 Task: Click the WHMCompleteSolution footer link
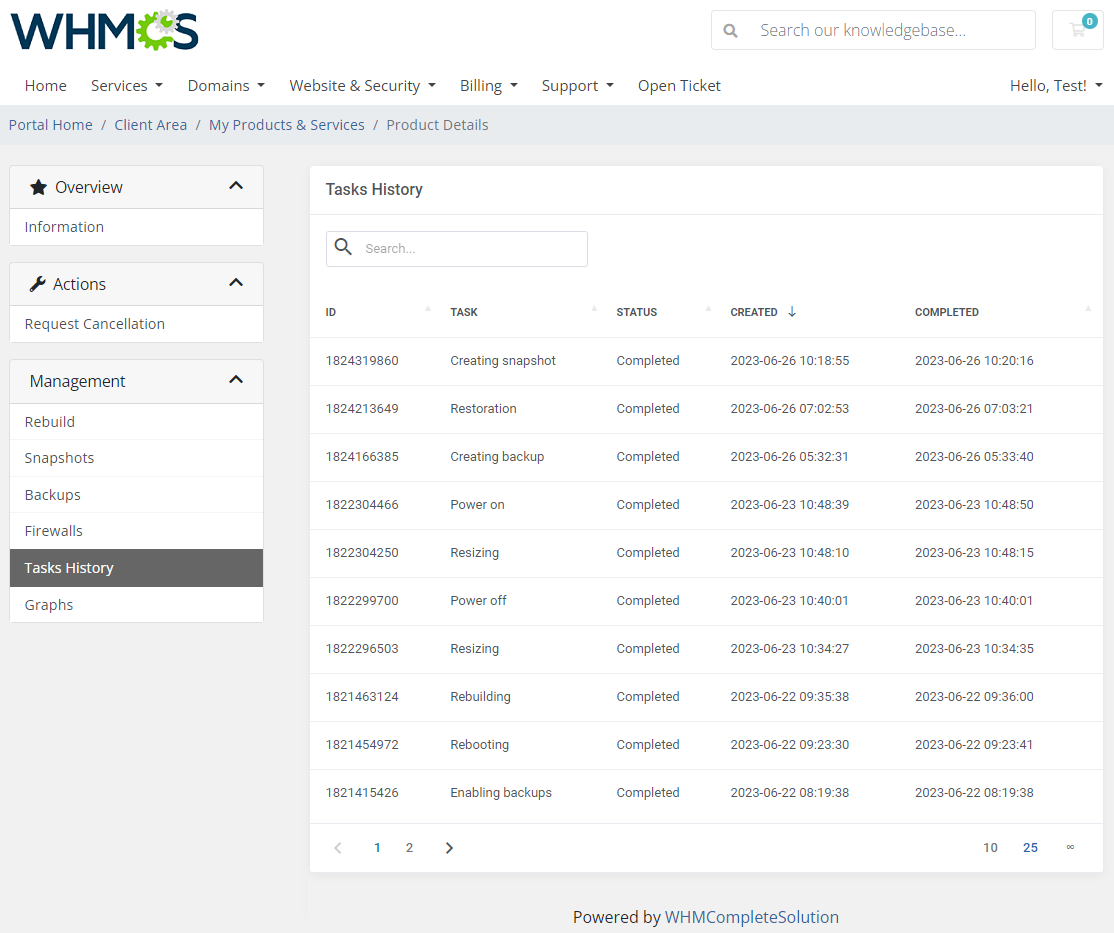[x=752, y=917]
